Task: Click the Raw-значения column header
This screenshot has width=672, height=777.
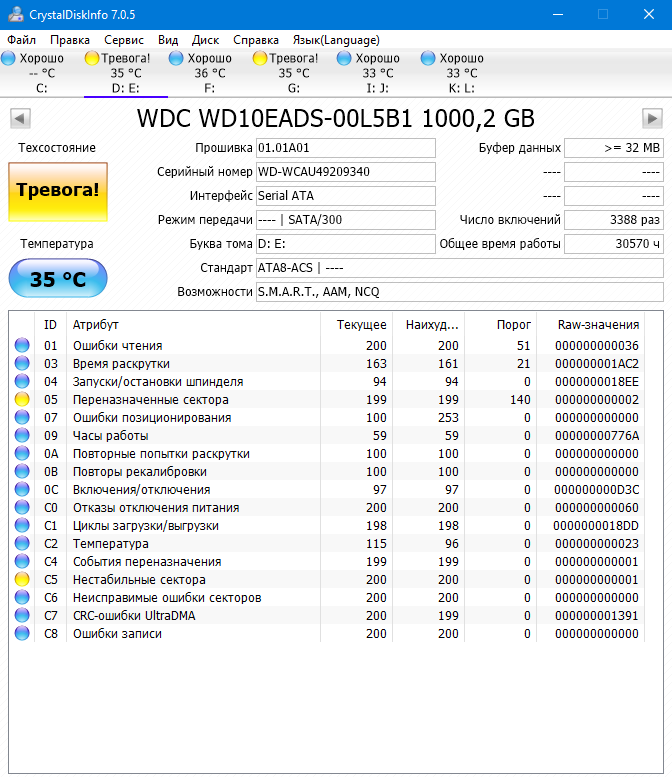Action: 591,325
